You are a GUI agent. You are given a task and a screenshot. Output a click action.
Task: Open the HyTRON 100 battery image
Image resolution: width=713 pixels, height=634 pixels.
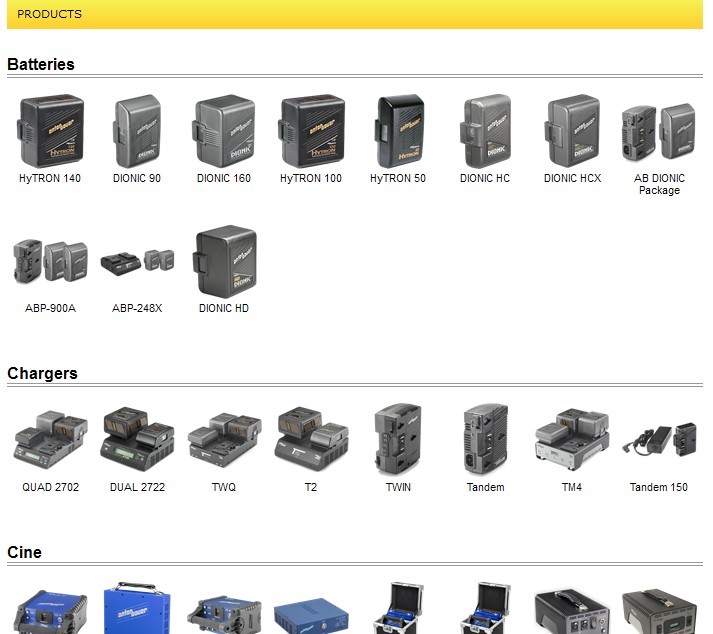click(311, 131)
